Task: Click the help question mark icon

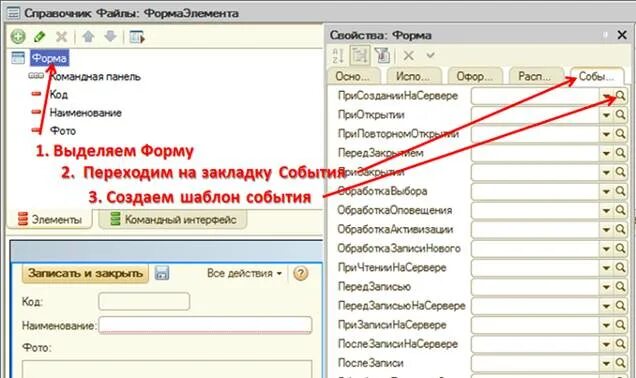Action: (x=300, y=273)
